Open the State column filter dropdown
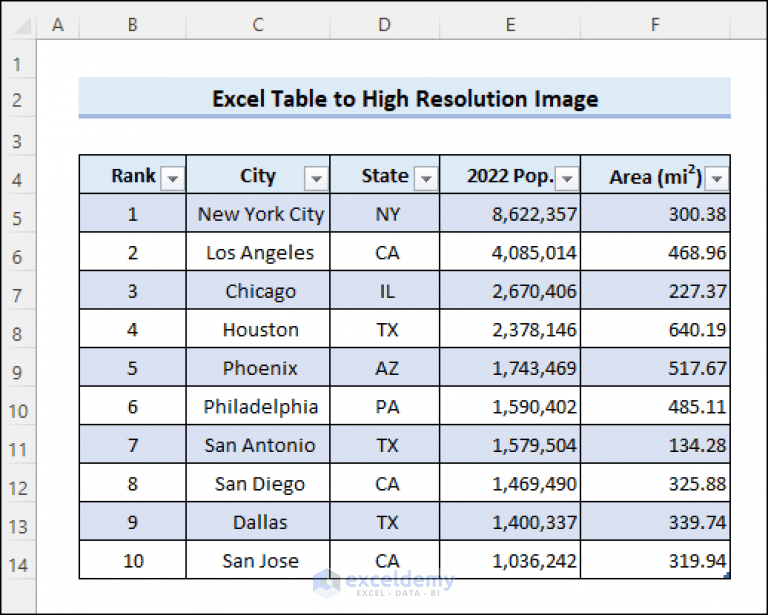 [x=426, y=179]
